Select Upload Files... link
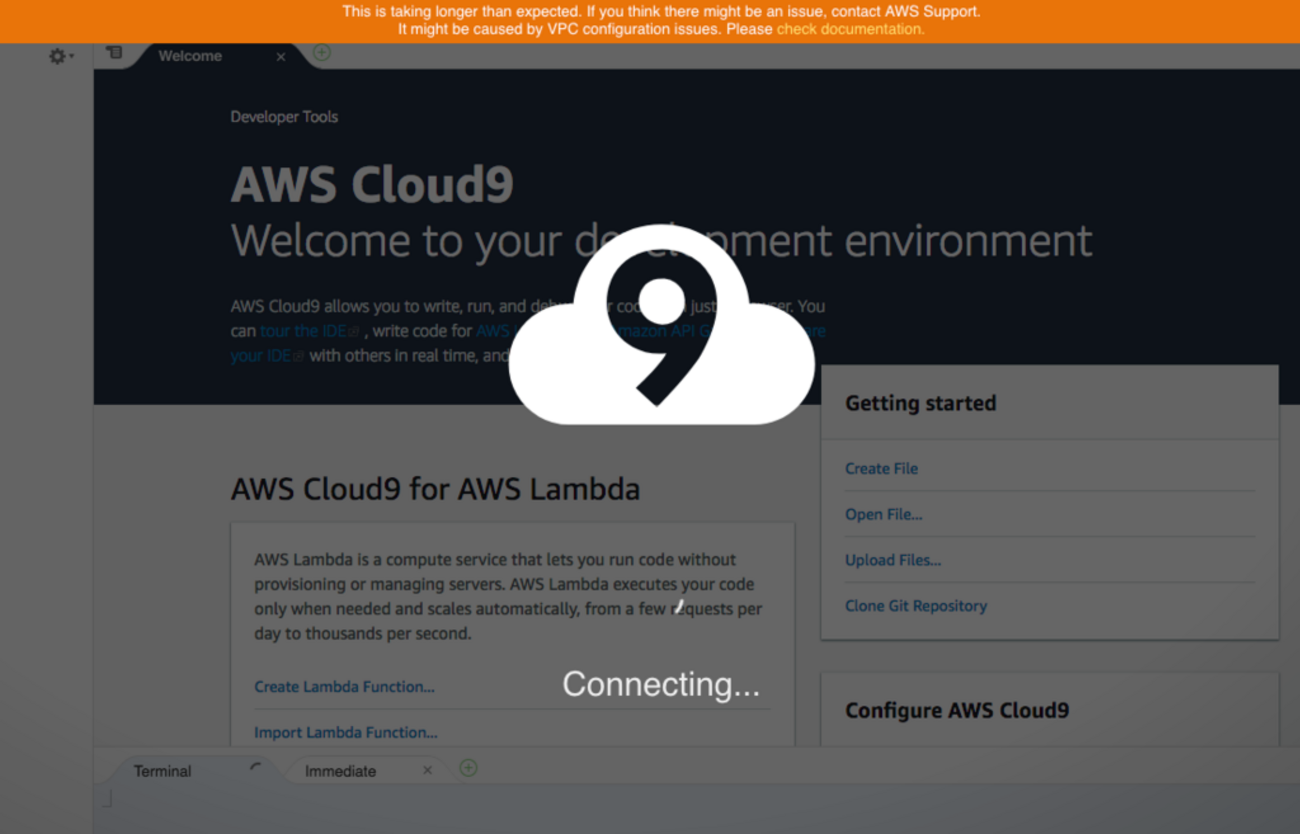 [x=893, y=560]
